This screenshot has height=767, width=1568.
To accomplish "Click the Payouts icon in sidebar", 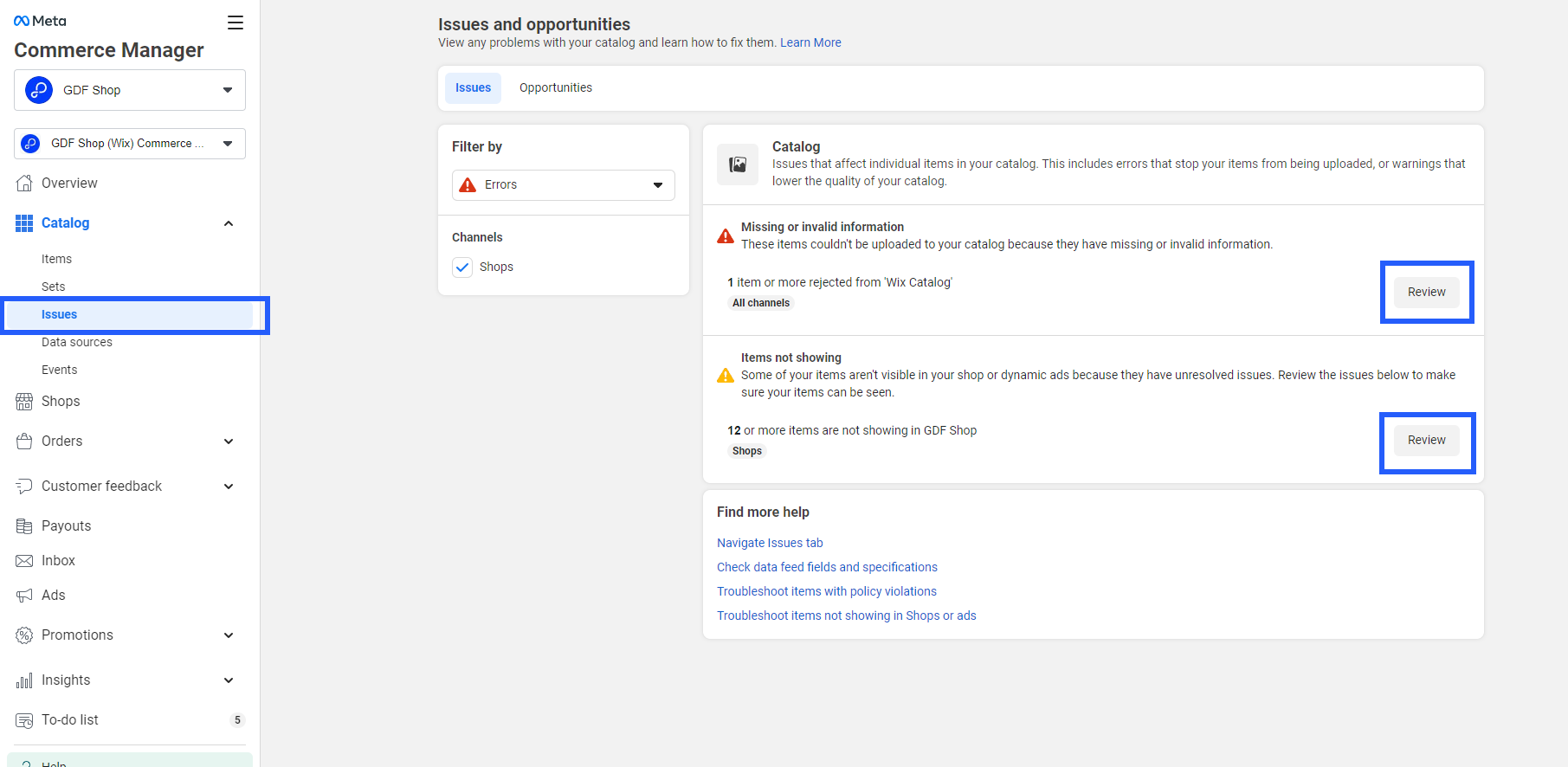I will (24, 526).
